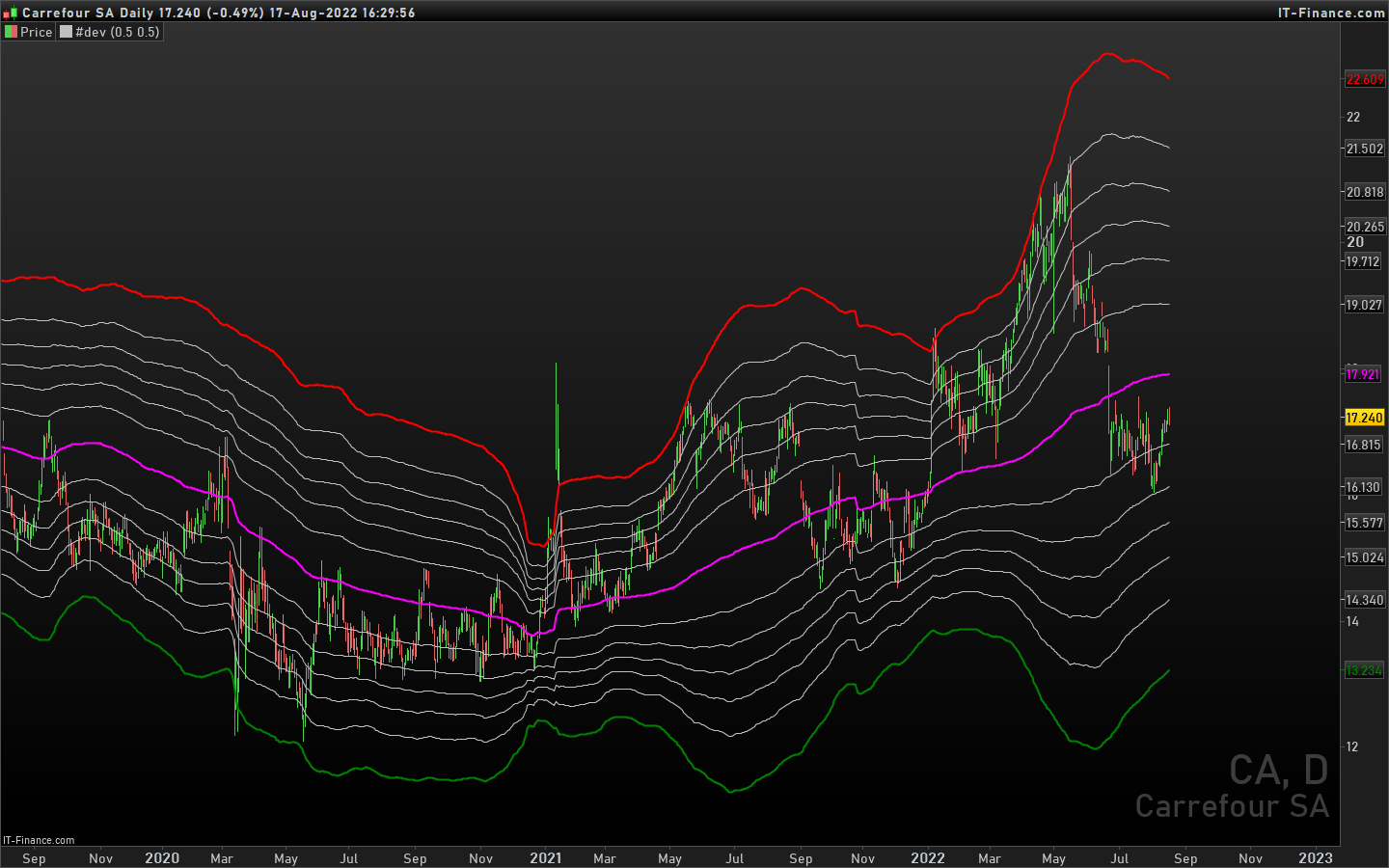The image size is (1389, 868).
Task: Click the gray #dev indicator color swatch
Action: pyautogui.click(x=66, y=32)
